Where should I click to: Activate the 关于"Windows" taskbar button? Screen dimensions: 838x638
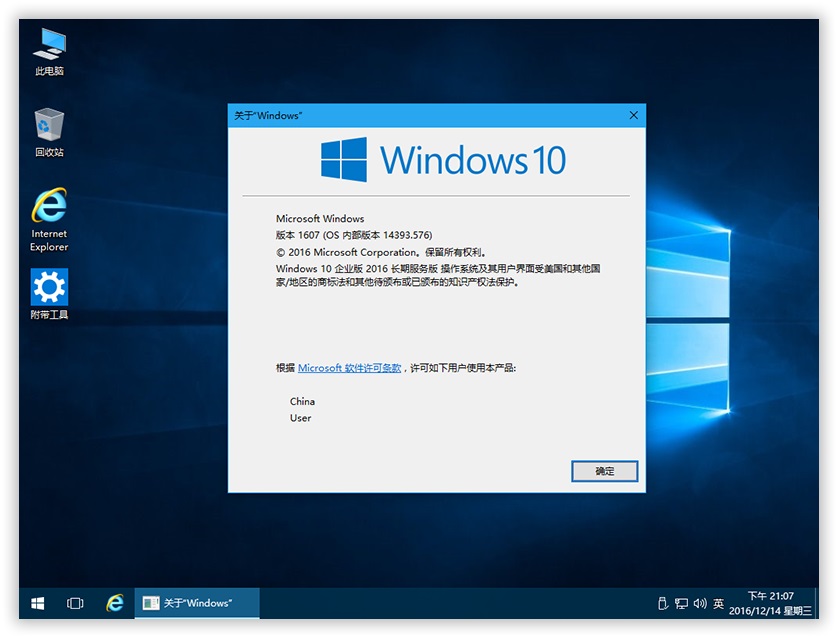pos(197,603)
